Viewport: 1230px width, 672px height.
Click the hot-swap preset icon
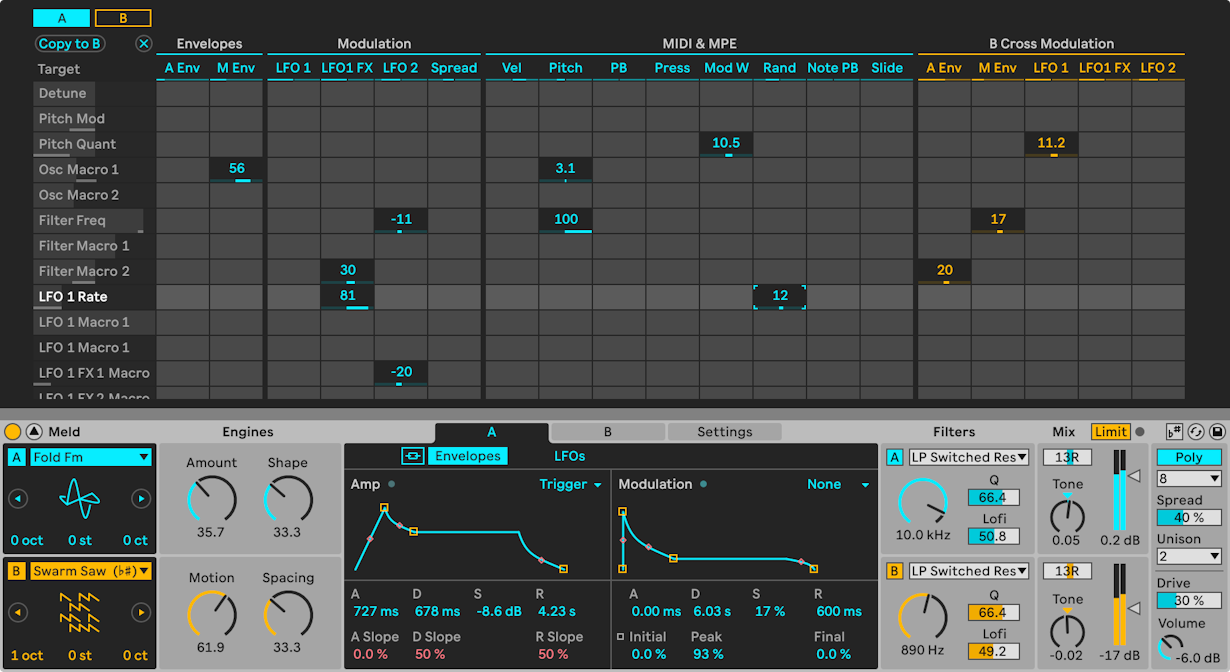pos(1195,432)
